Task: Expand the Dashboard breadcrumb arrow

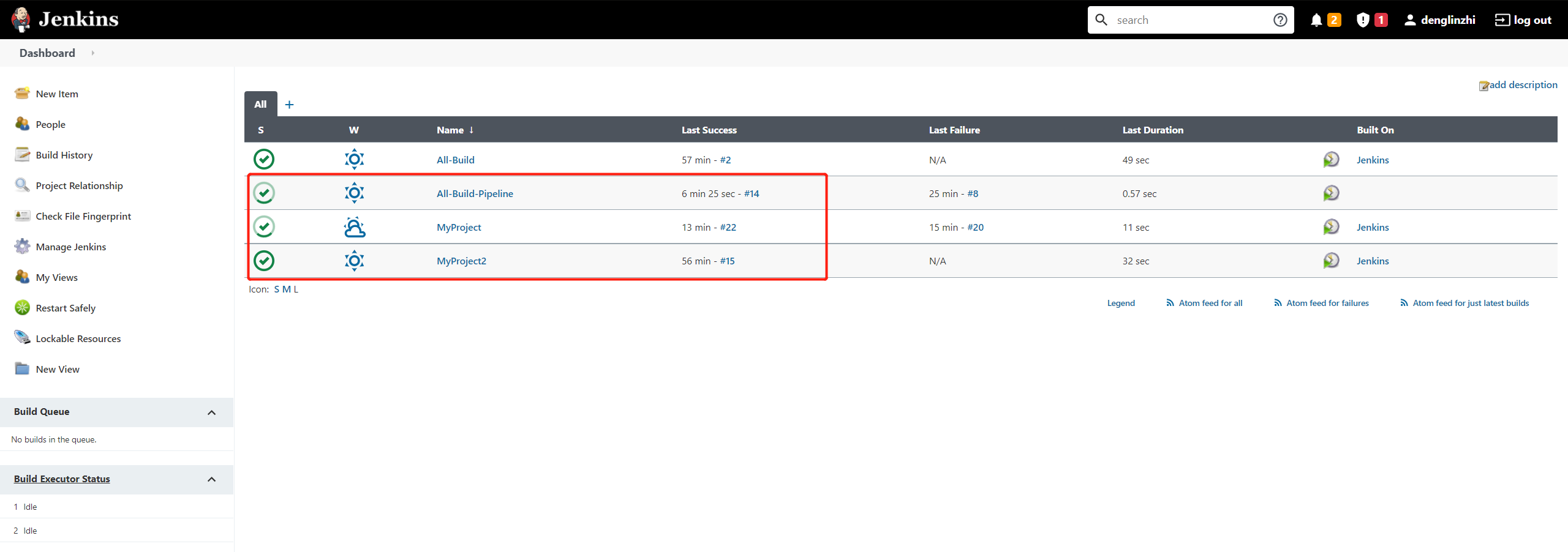Action: click(x=92, y=53)
